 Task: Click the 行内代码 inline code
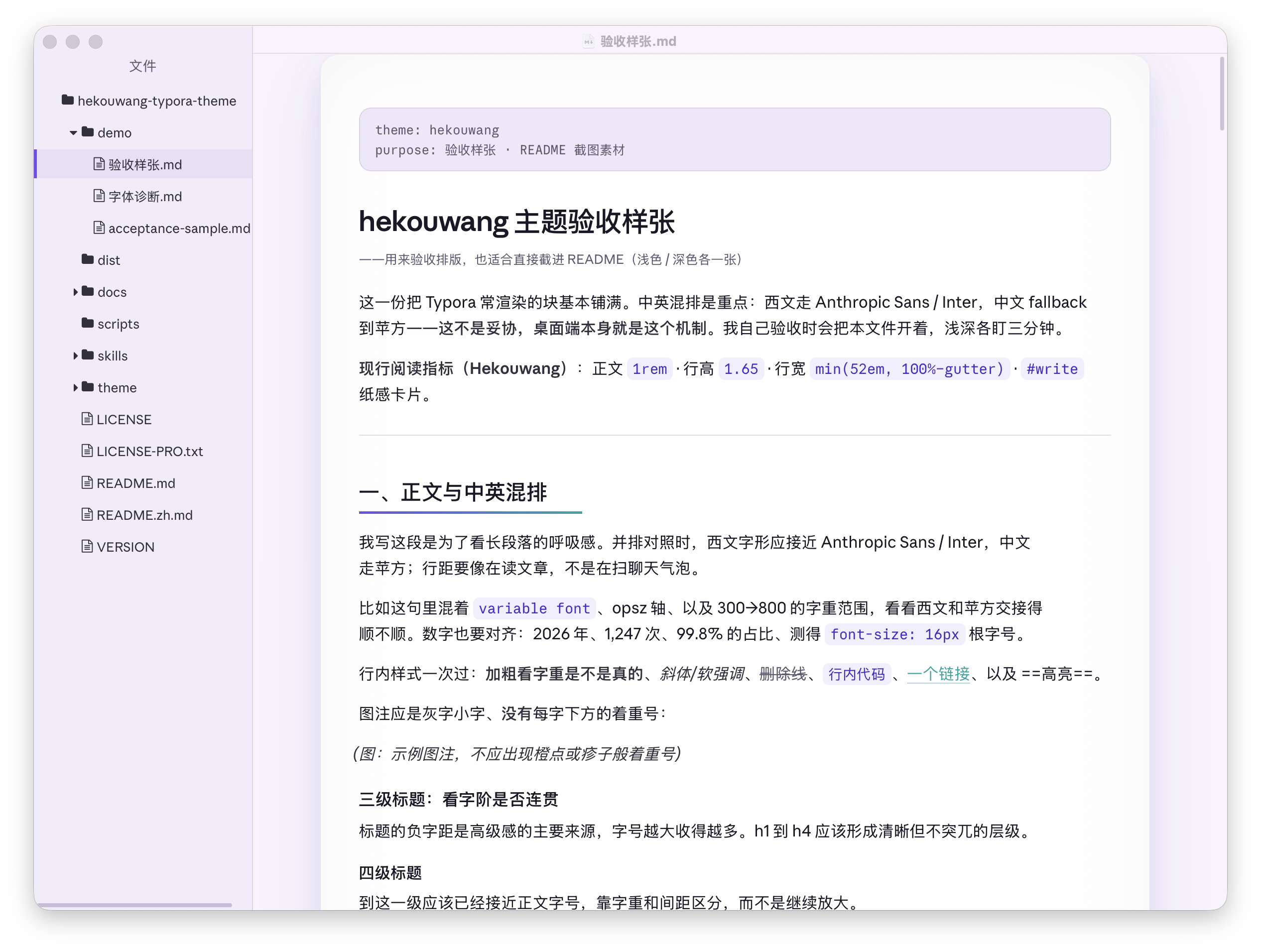pos(856,674)
